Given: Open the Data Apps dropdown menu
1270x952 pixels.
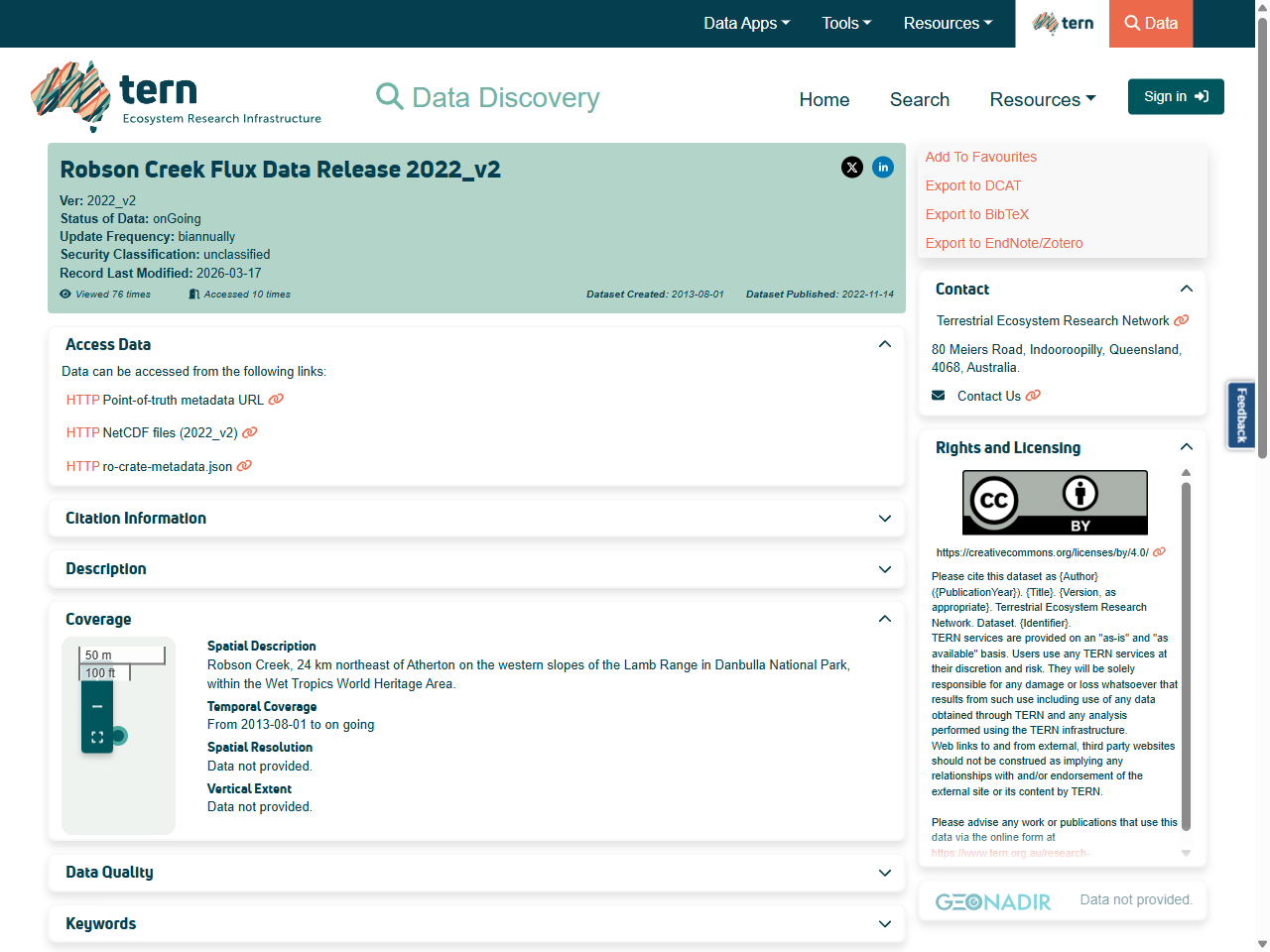Looking at the screenshot, I should point(746,24).
